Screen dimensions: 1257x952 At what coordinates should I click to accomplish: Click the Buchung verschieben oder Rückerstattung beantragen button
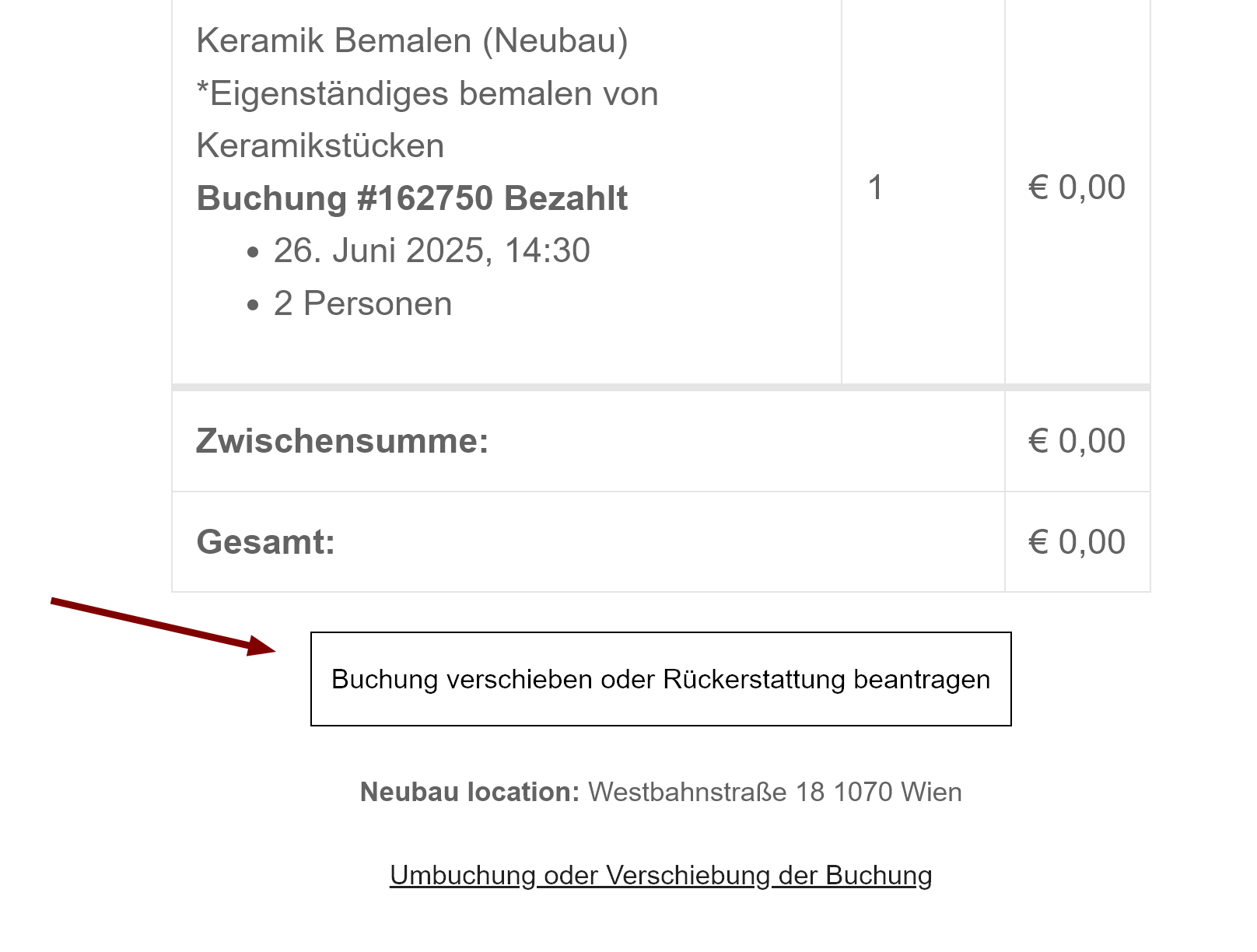tap(660, 679)
